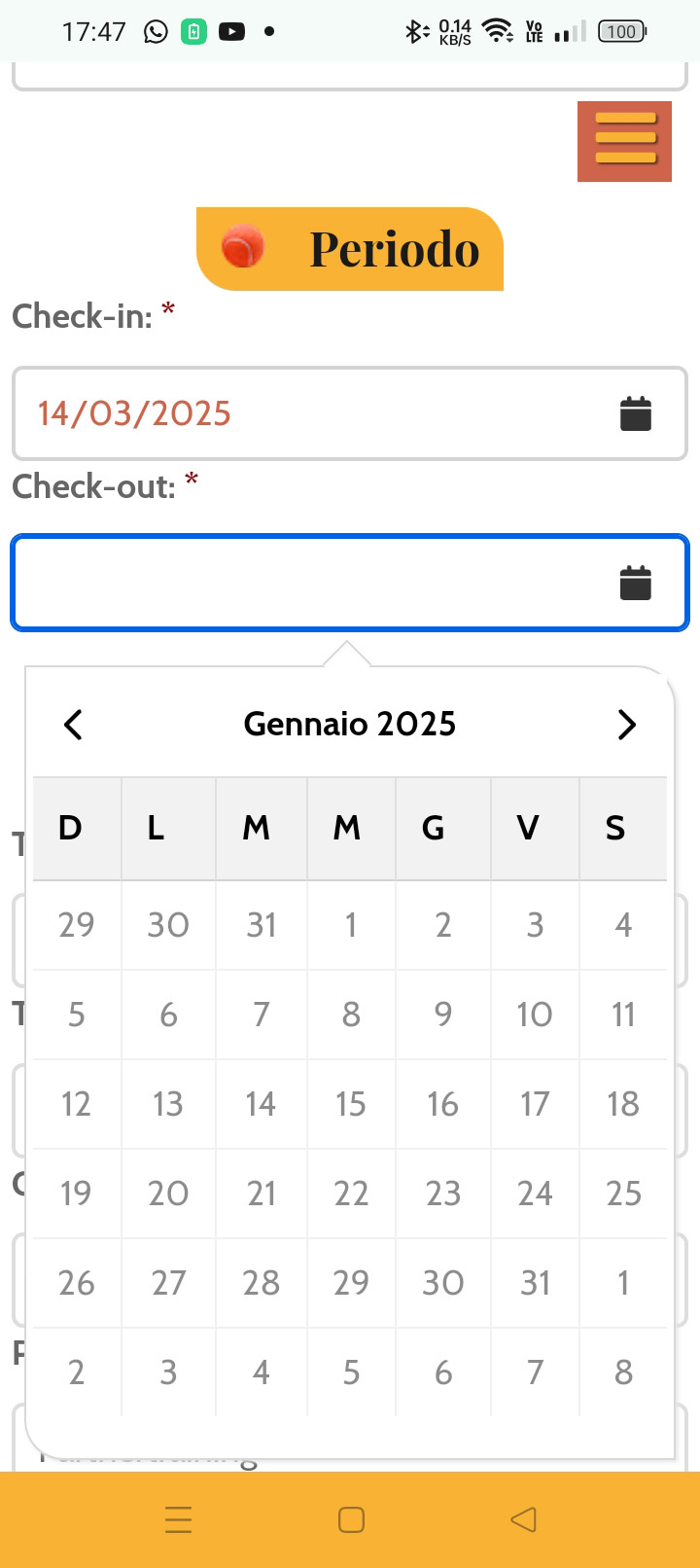Click the Check-in calendar icon

(635, 413)
